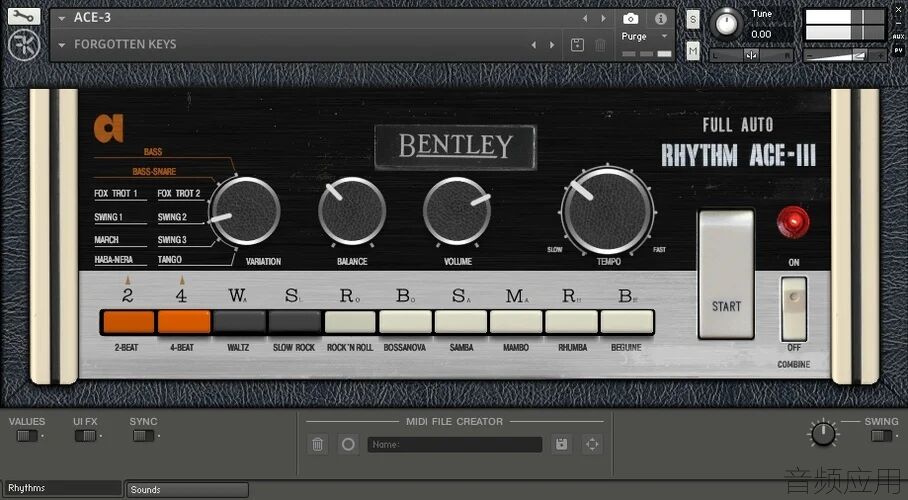Mute the instrument with M button
Image resolution: width=908 pixels, height=500 pixels.
click(693, 51)
